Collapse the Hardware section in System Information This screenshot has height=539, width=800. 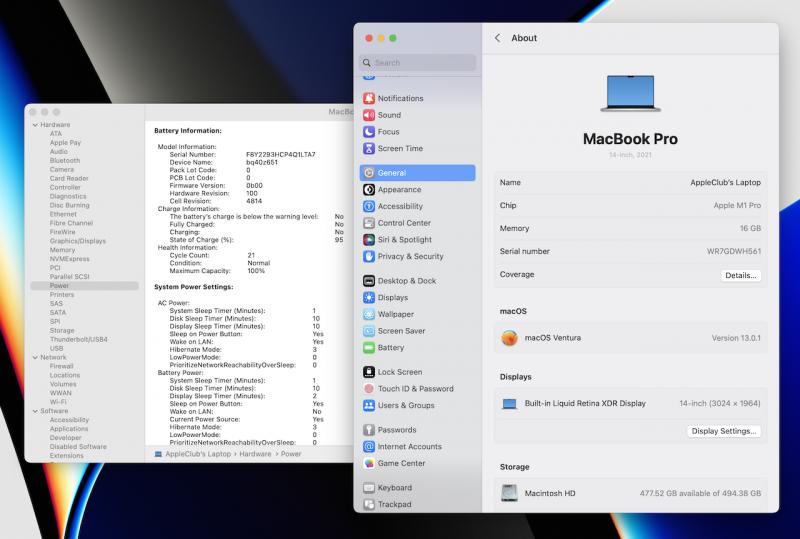point(35,125)
